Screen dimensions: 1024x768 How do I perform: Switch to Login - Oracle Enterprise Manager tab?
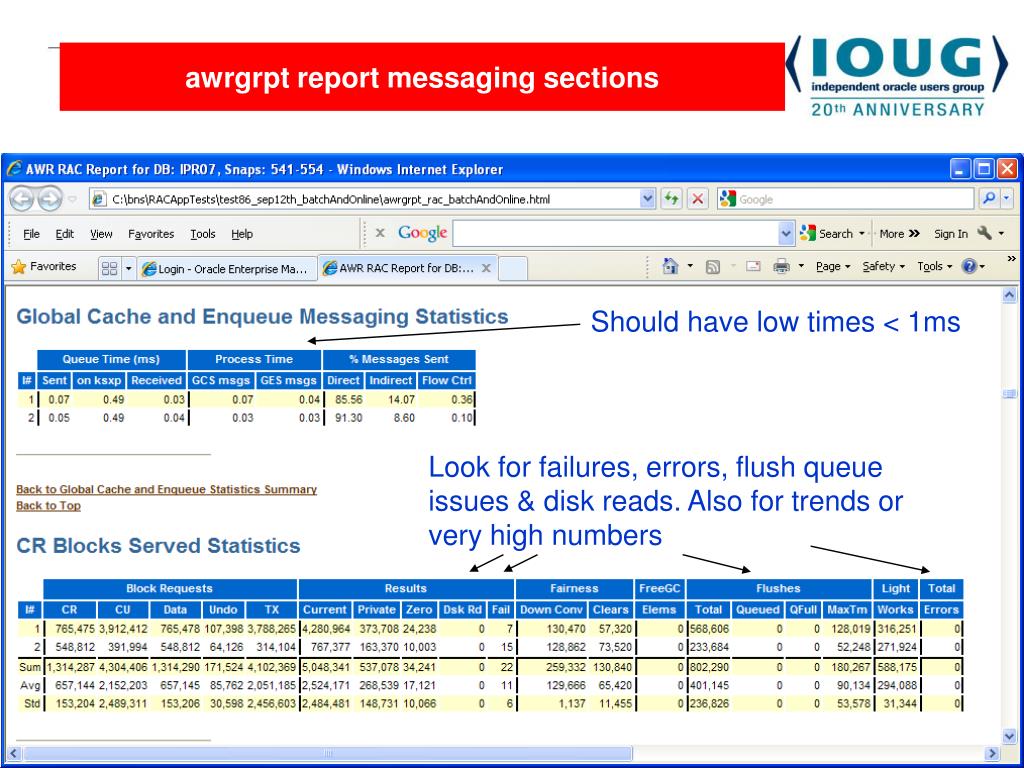[227, 268]
